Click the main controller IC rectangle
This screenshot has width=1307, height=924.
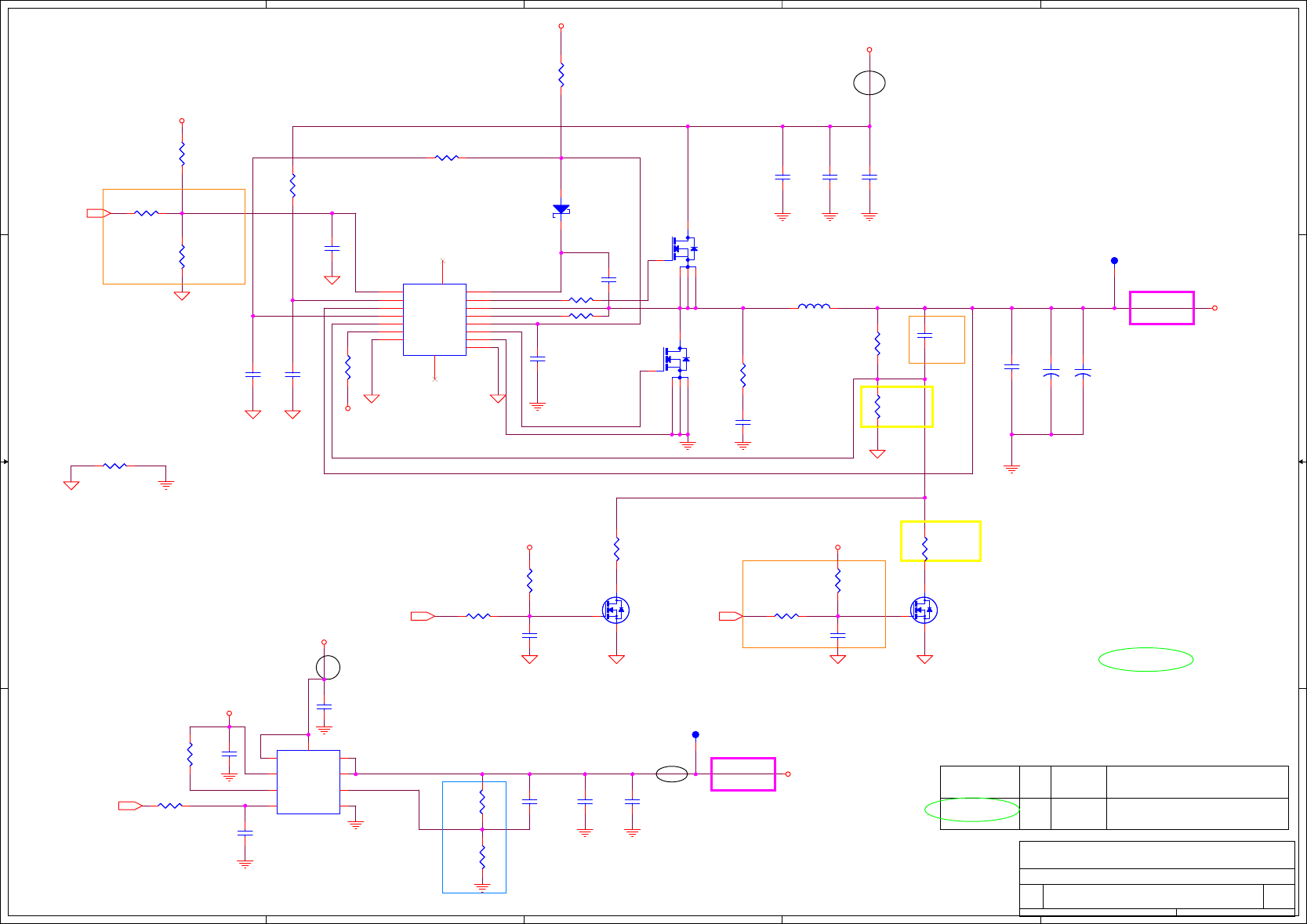(434, 320)
